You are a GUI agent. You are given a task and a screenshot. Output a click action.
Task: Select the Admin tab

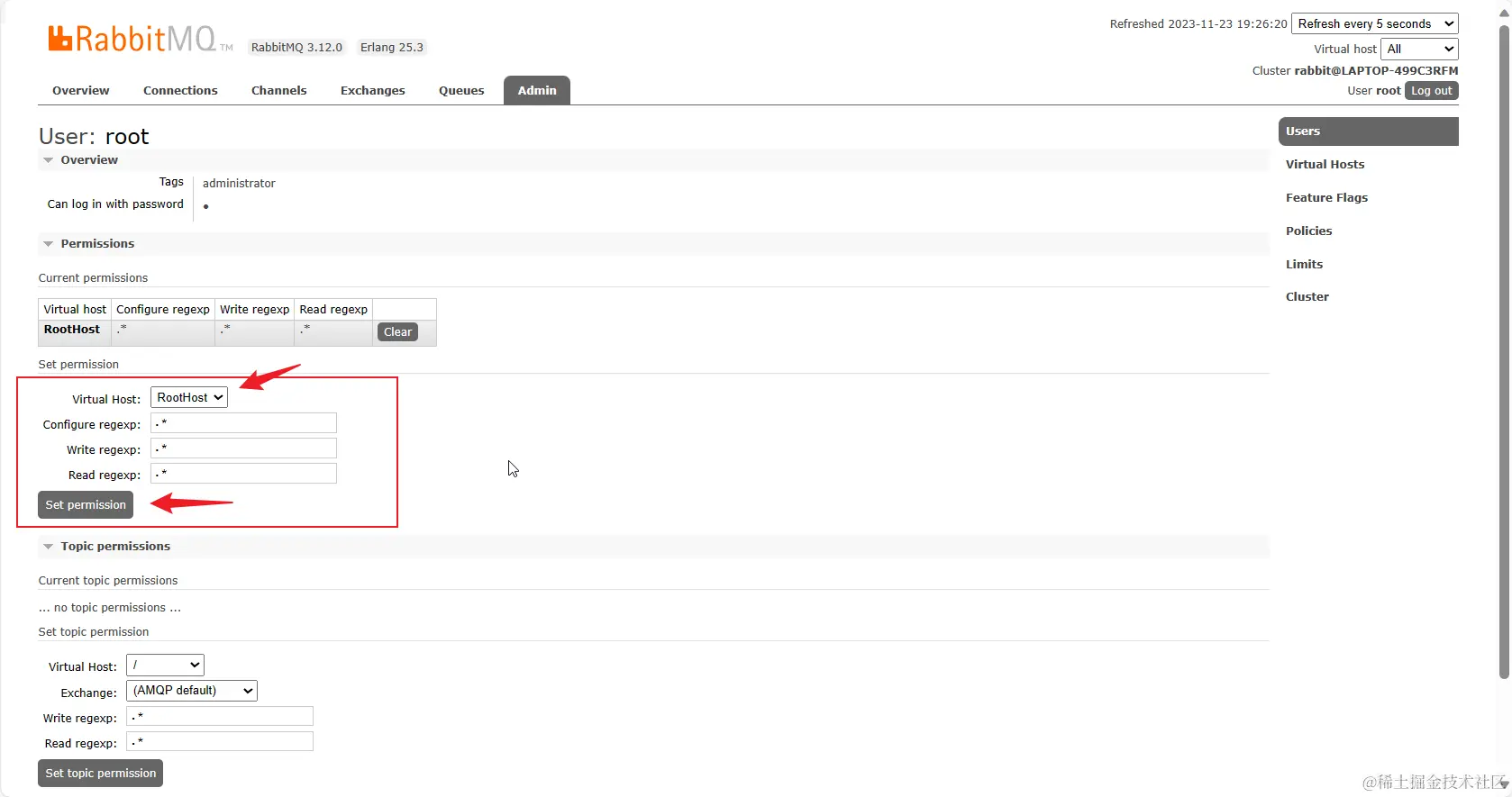click(x=537, y=90)
